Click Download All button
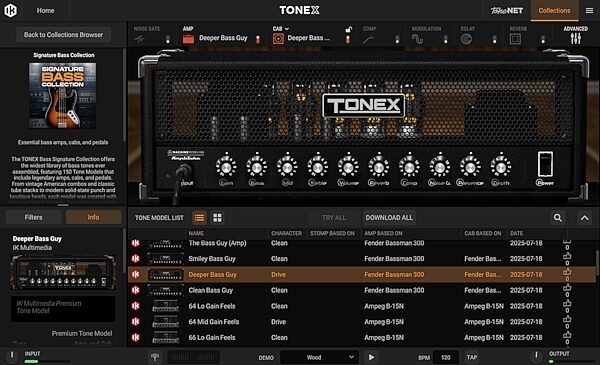The image size is (600, 365). click(x=389, y=218)
